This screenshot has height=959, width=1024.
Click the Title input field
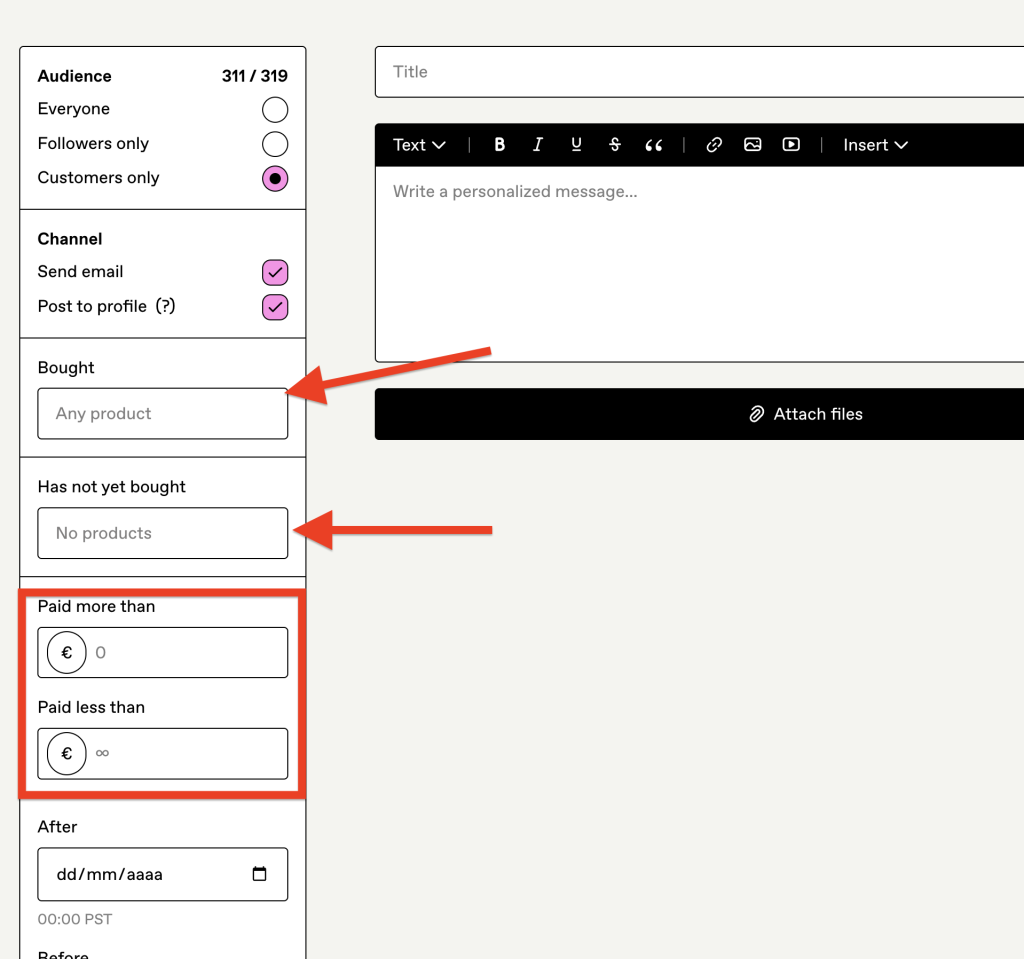click(x=700, y=72)
